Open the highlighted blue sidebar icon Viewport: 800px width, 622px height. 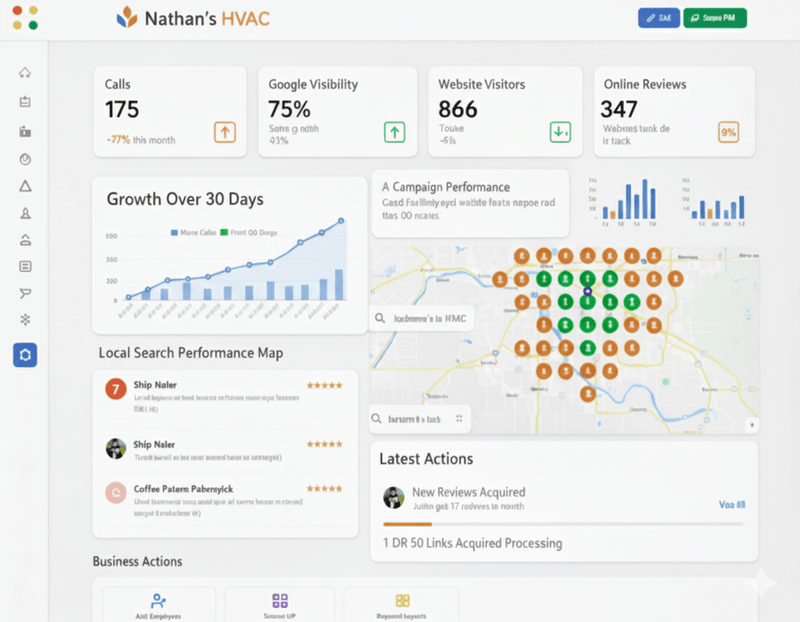pos(25,354)
